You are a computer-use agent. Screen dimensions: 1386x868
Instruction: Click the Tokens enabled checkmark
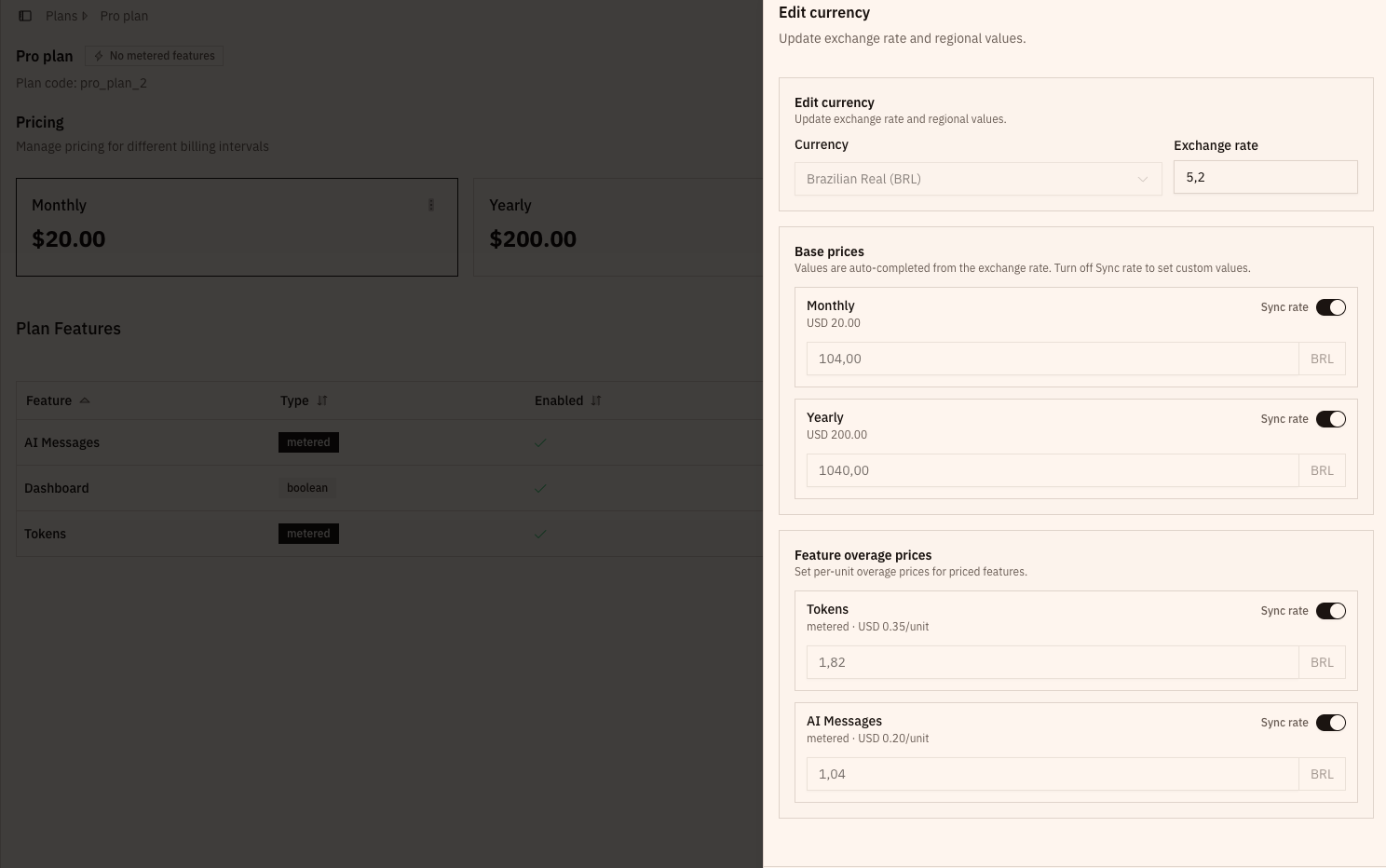coord(540,534)
